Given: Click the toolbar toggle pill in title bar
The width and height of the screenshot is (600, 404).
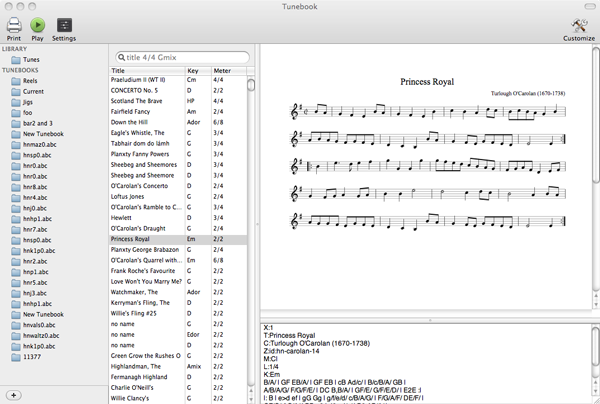Looking at the screenshot, I should pyautogui.click(x=590, y=6).
